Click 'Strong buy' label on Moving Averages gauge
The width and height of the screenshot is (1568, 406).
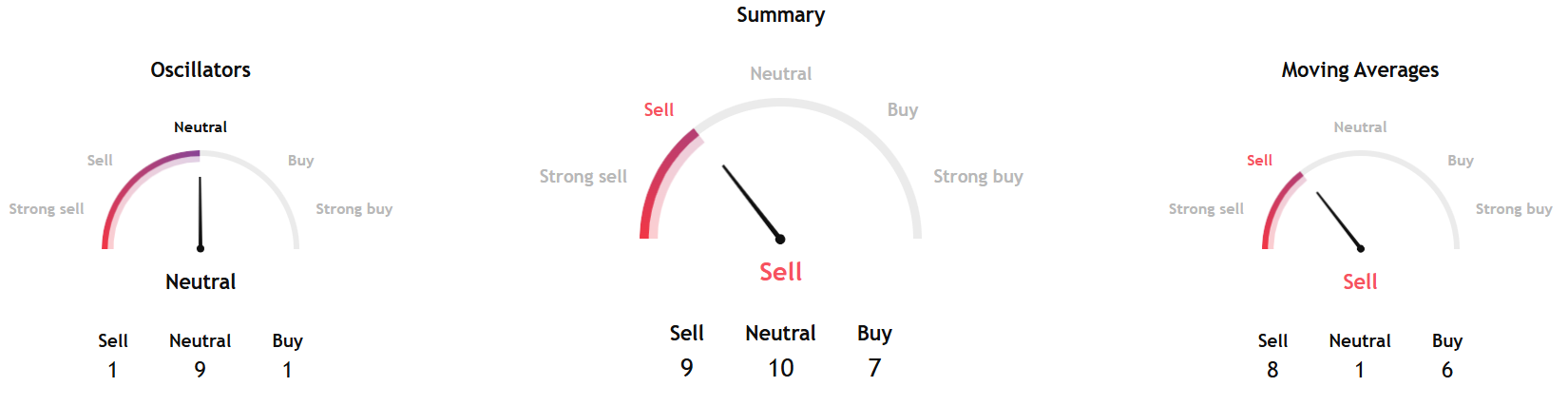[1513, 209]
